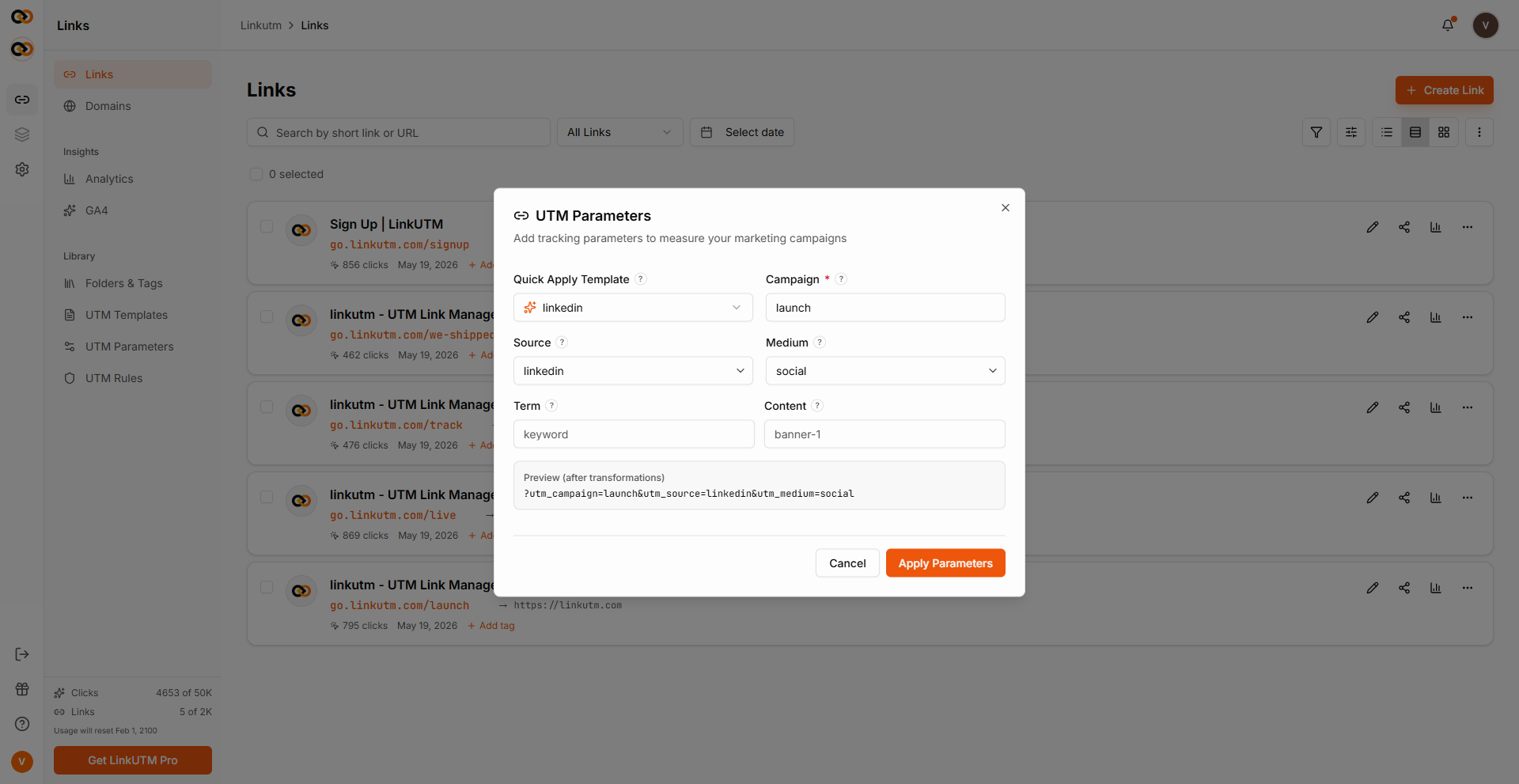Click the Cancel button in dialog
1519x784 pixels.
pyautogui.click(x=847, y=563)
